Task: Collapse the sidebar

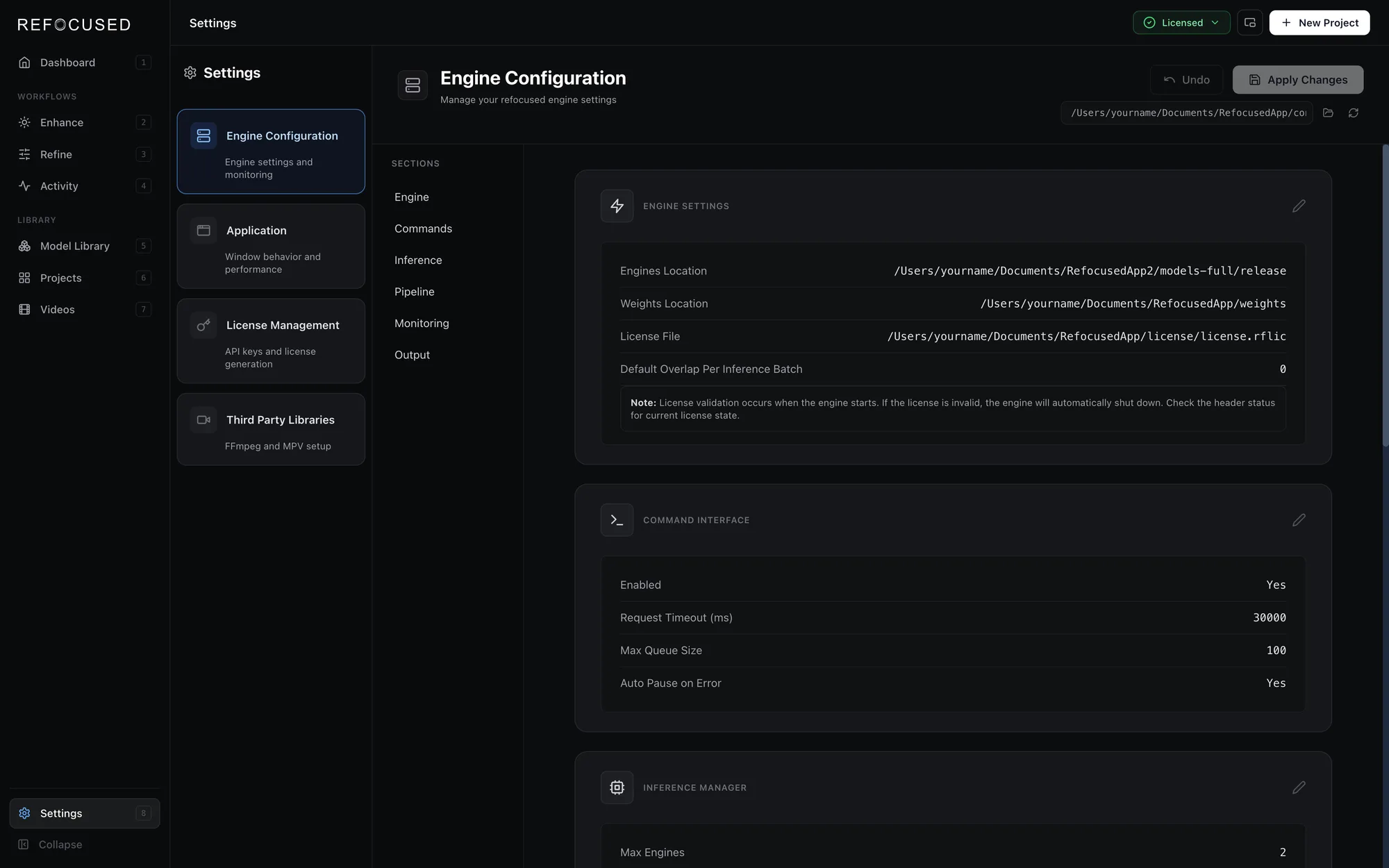Action: [85, 844]
